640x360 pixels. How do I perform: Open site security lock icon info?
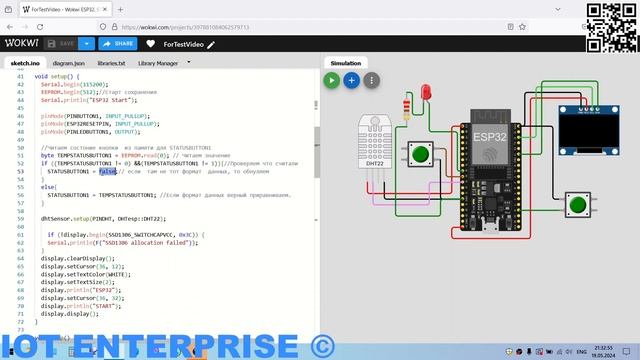115,27
